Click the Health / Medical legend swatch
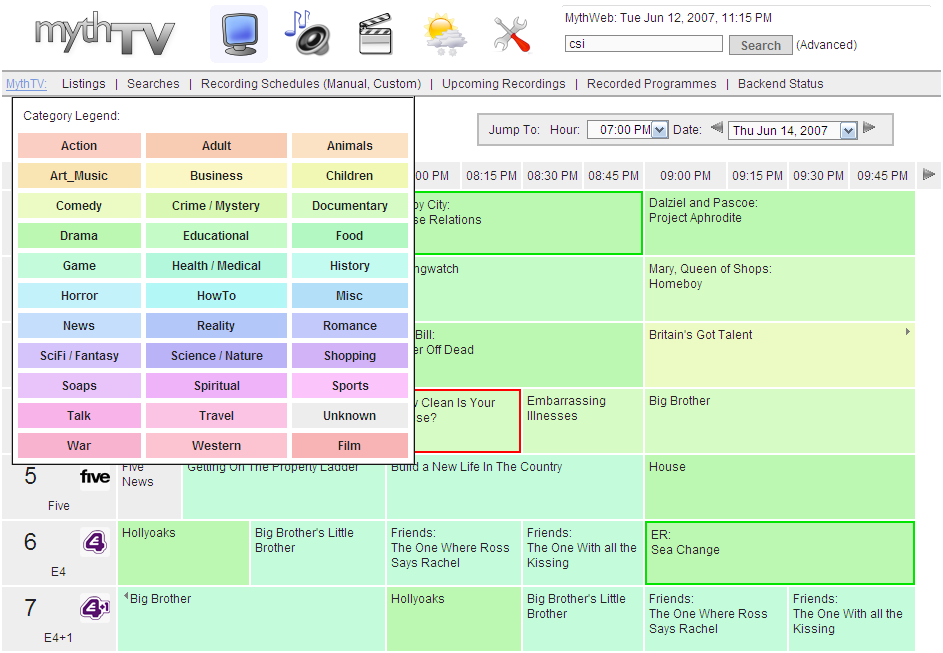Screen dimensions: 943x653 [217, 266]
